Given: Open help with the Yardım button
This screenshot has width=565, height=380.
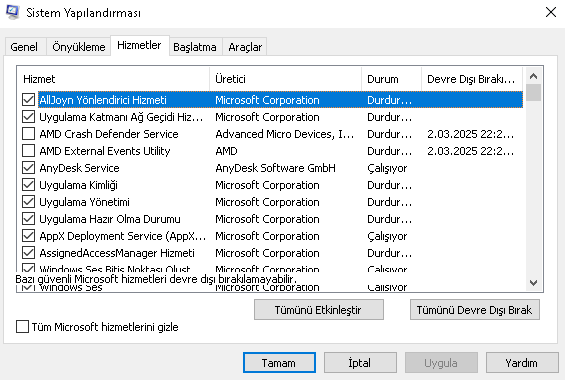Looking at the screenshot, I should (522, 363).
